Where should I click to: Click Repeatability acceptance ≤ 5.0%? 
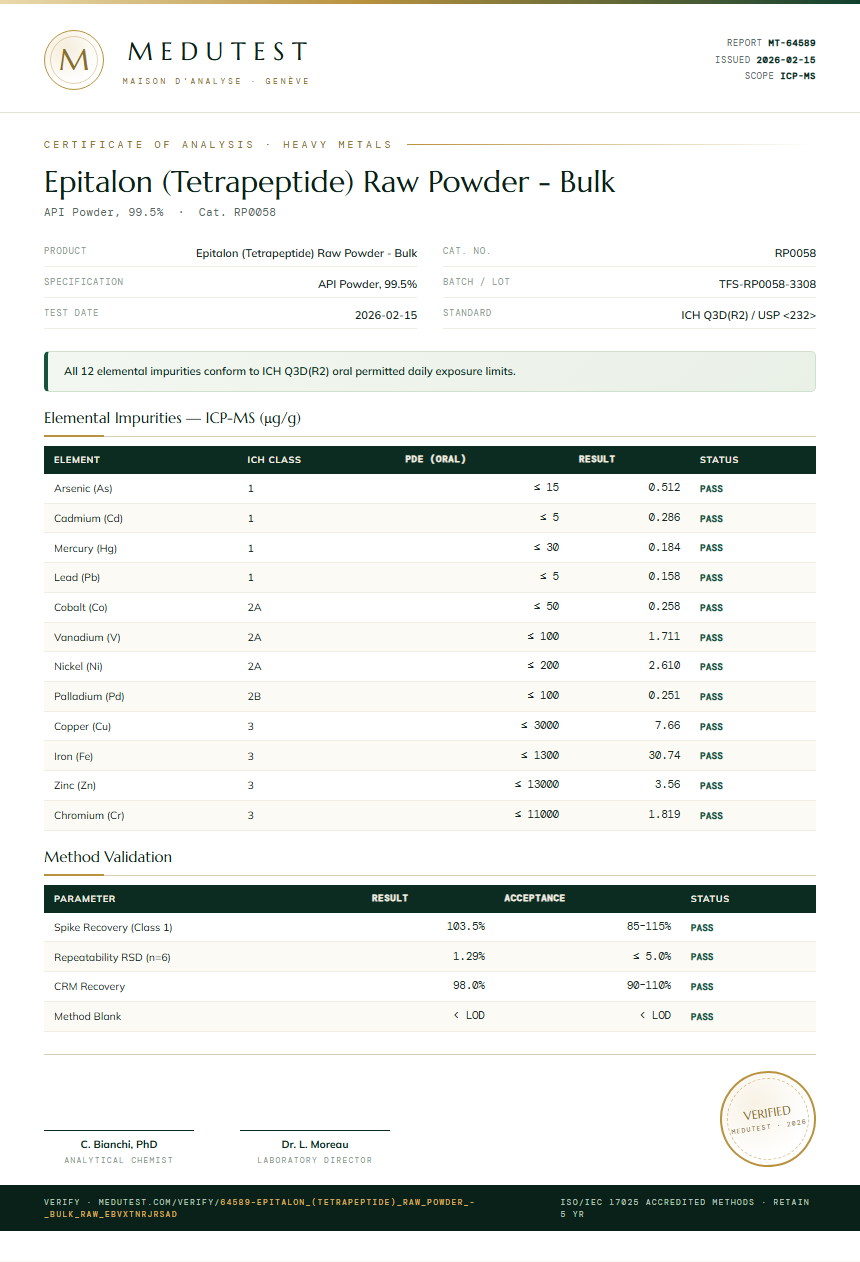(x=651, y=957)
